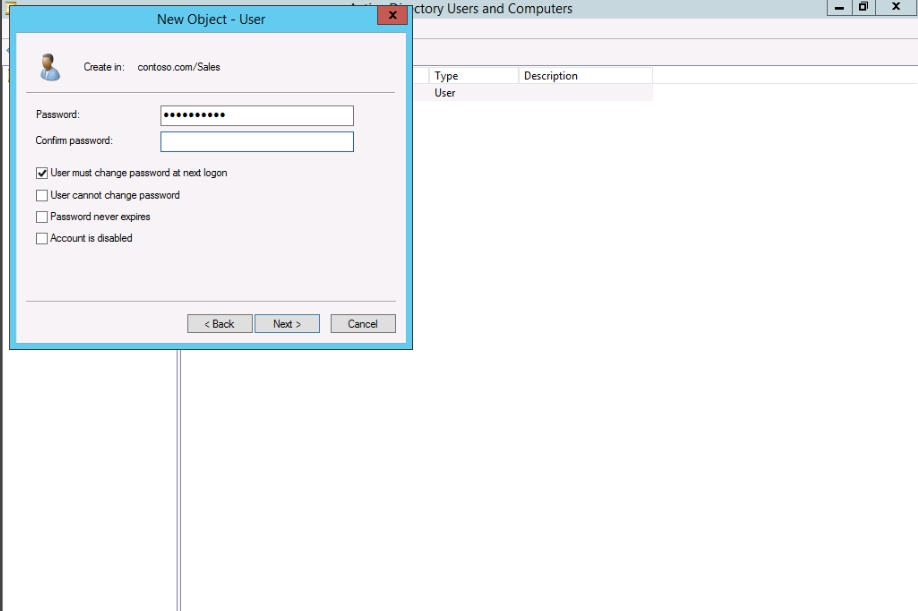This screenshot has width=918, height=611.
Task: Go back using the Back button
Action: coord(219,324)
